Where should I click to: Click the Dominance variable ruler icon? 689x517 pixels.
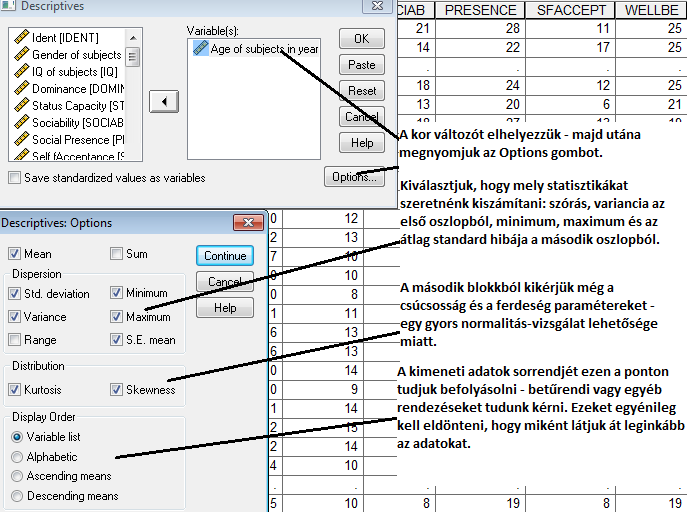point(19,89)
